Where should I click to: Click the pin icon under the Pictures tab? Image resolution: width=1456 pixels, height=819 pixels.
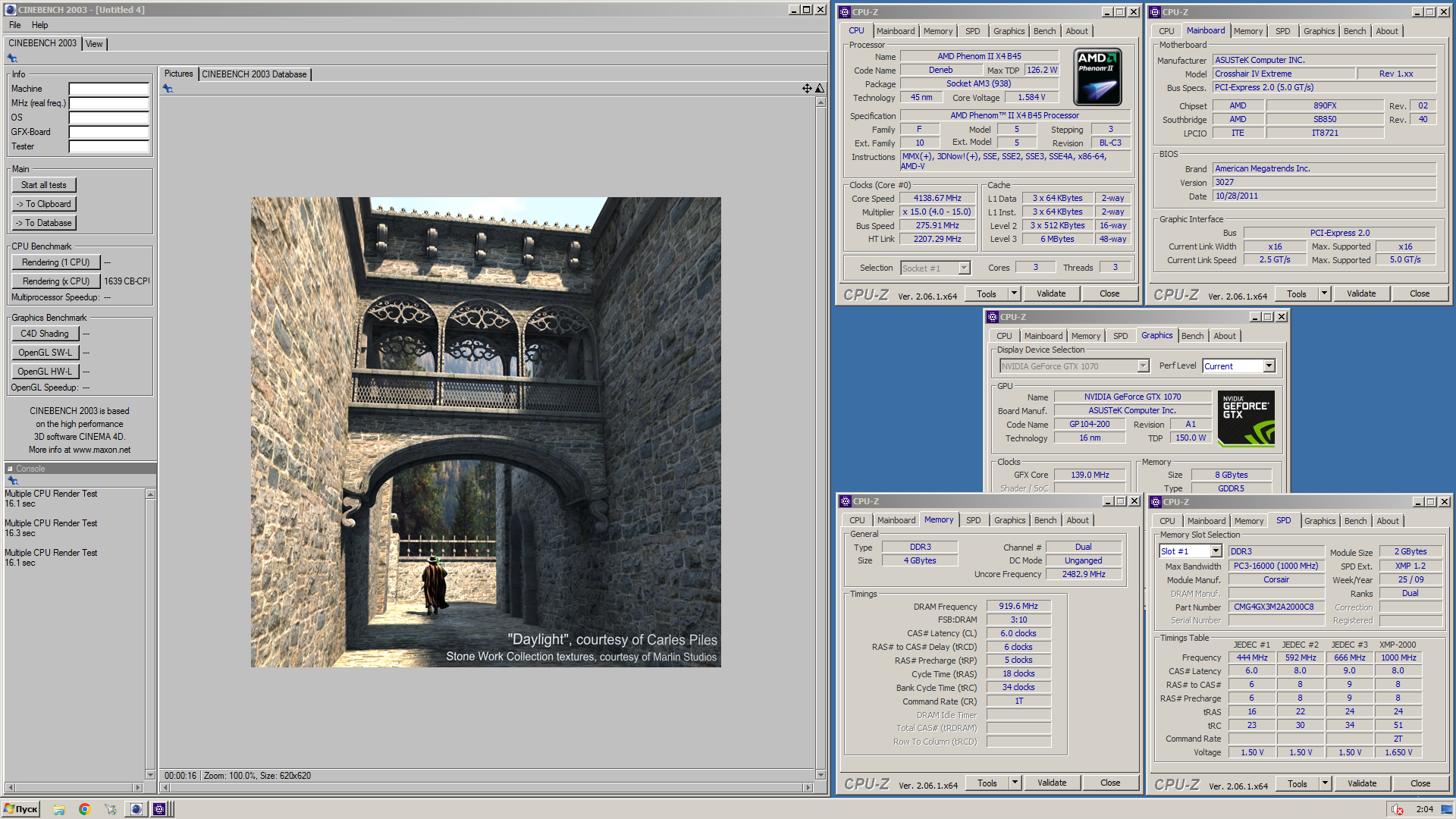168,89
